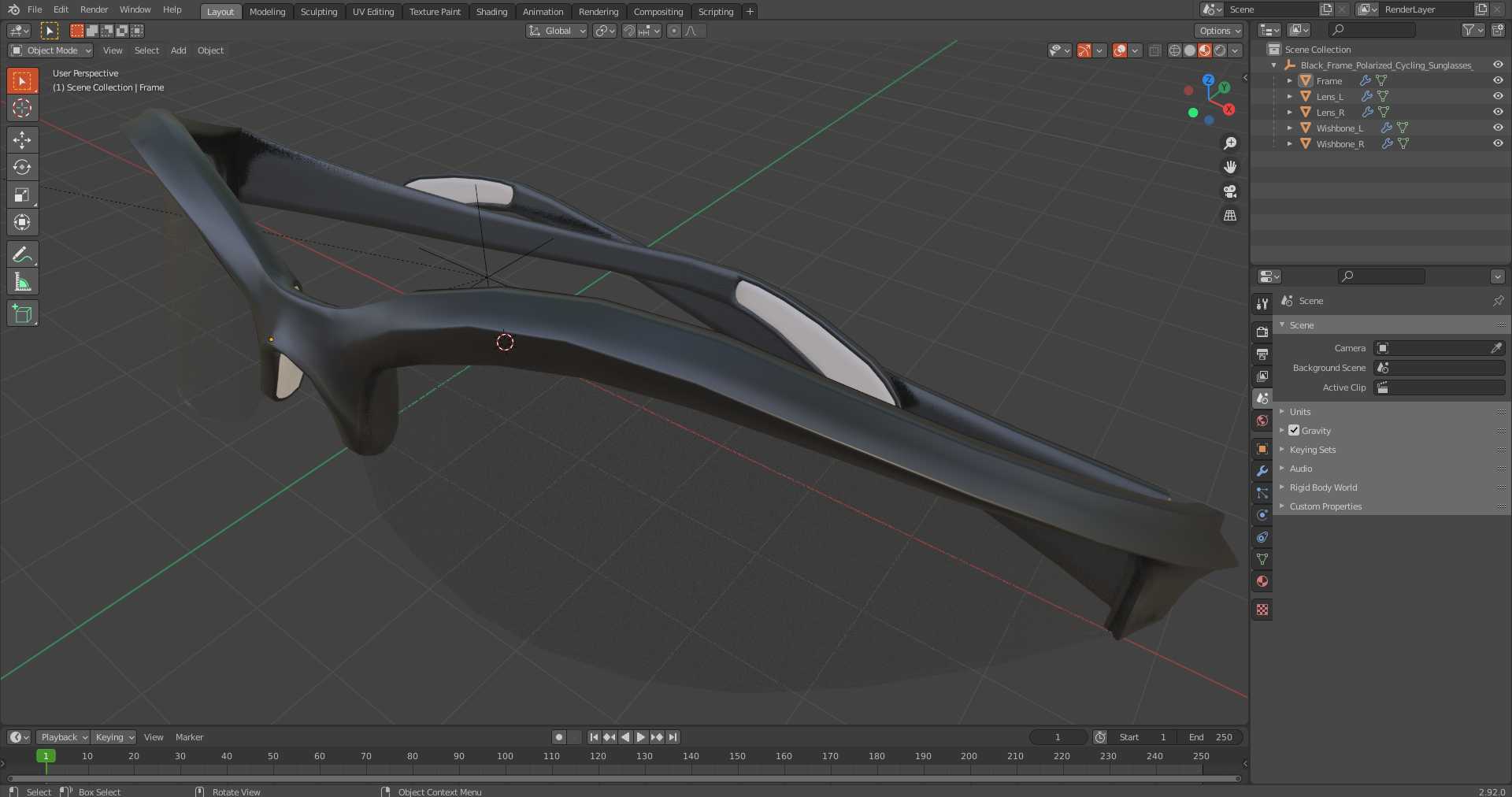The width and height of the screenshot is (1512, 797).
Task: Open the World properties tab
Action: (1262, 421)
